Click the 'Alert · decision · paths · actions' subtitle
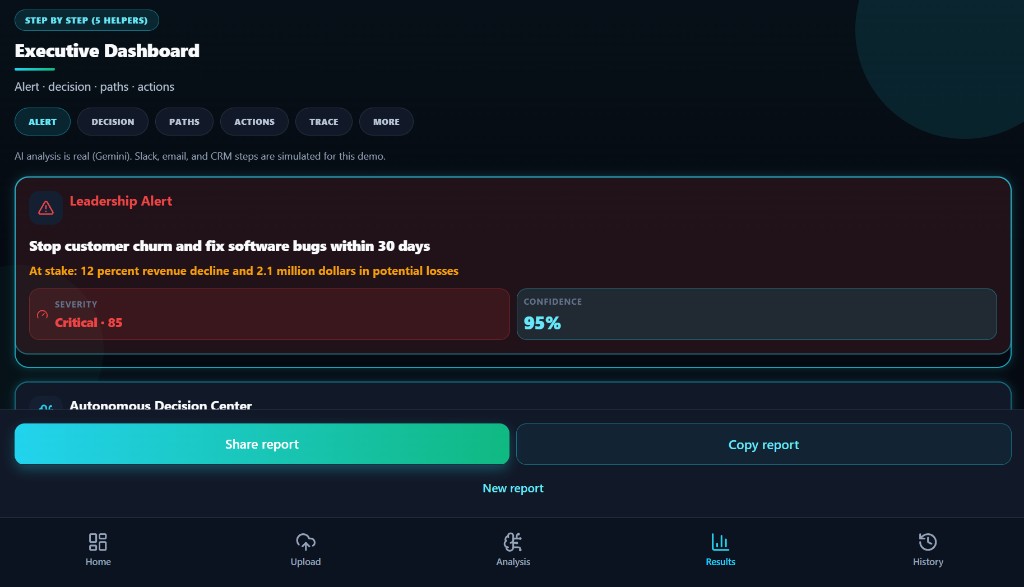 point(94,87)
